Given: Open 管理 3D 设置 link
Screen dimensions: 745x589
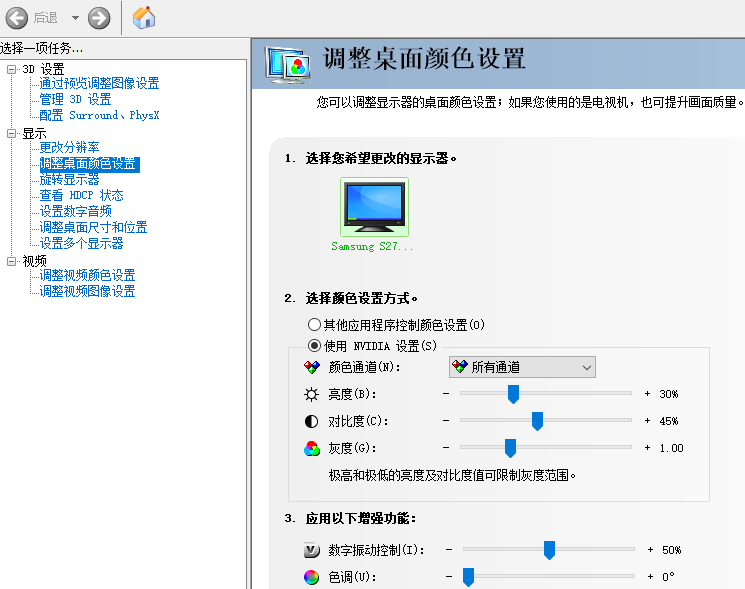Looking at the screenshot, I should 75,99.
